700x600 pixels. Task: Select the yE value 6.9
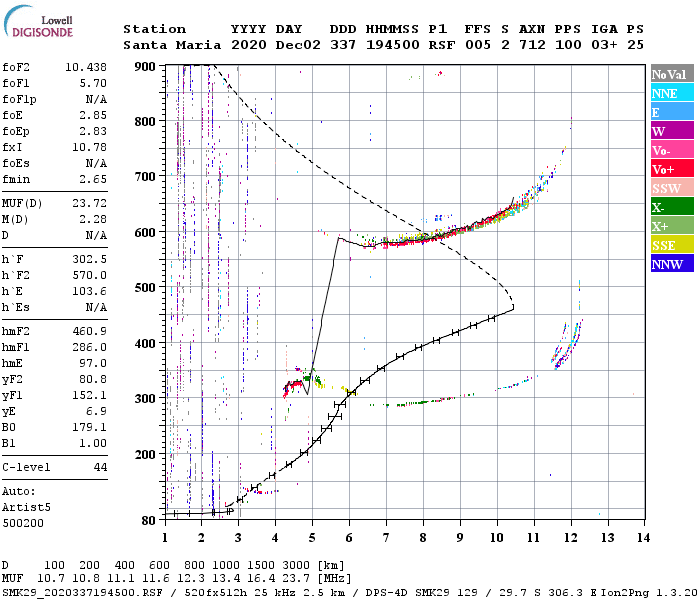(96, 412)
